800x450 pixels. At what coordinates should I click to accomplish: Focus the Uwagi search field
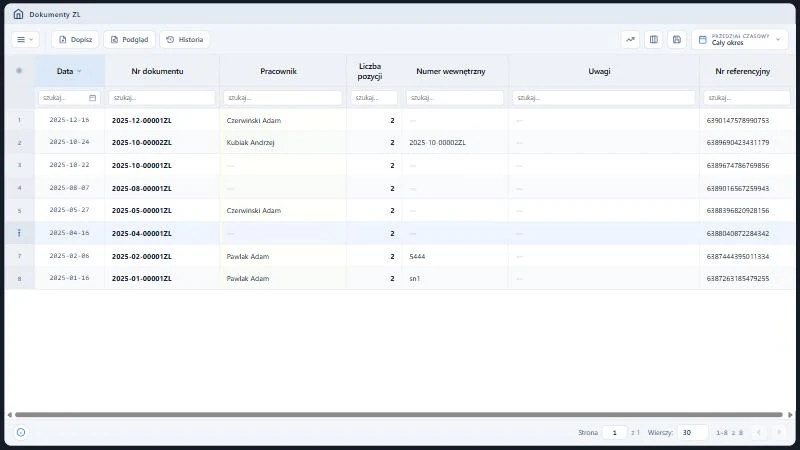(x=604, y=97)
